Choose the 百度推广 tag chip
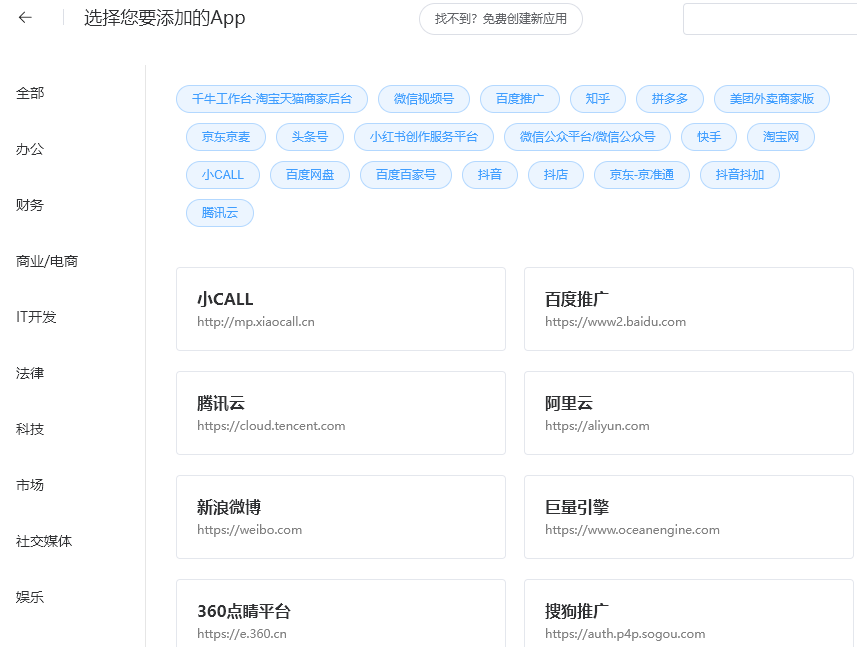Image resolution: width=857 pixels, height=647 pixels. [520, 99]
